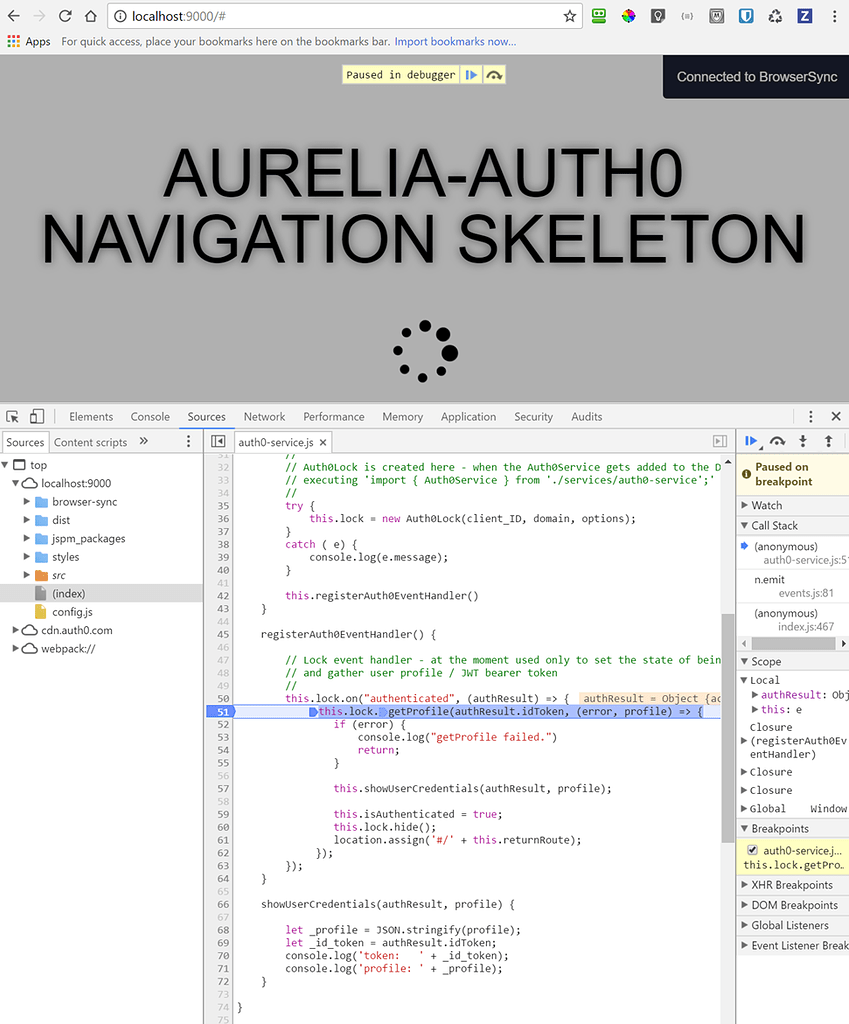Toggle the device toolbar in DevTools

36,416
